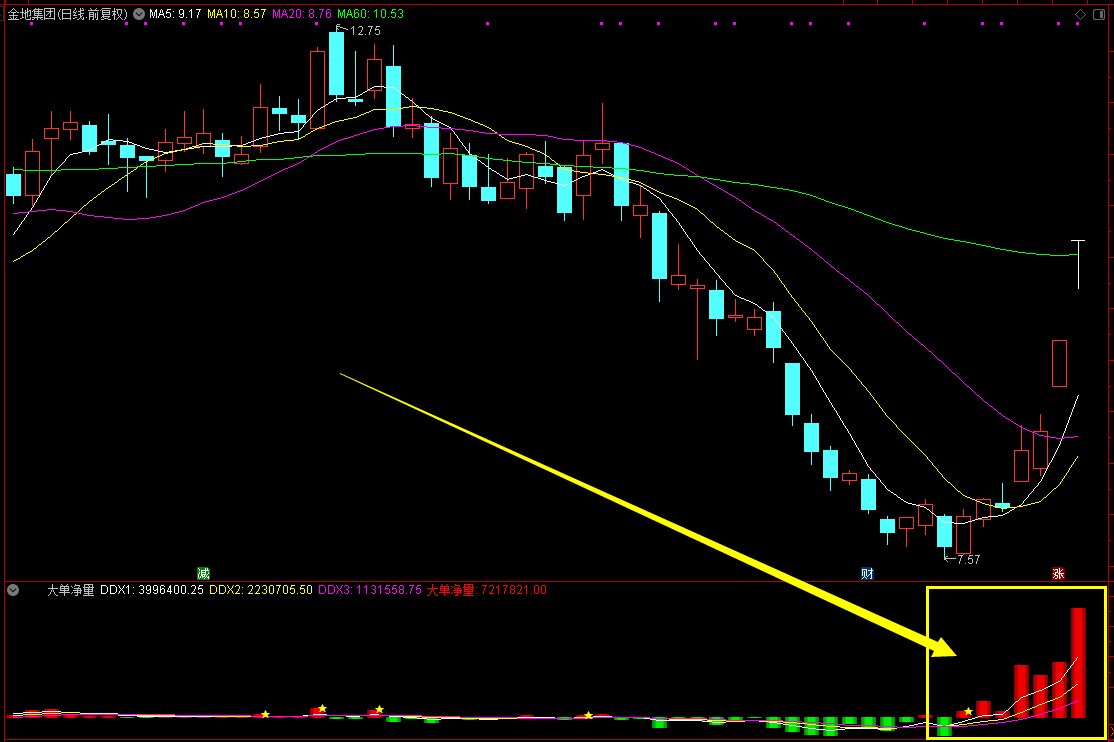The width and height of the screenshot is (1114, 742).
Task: Click the DDX3: 1131558.75 value
Action: coord(369,590)
